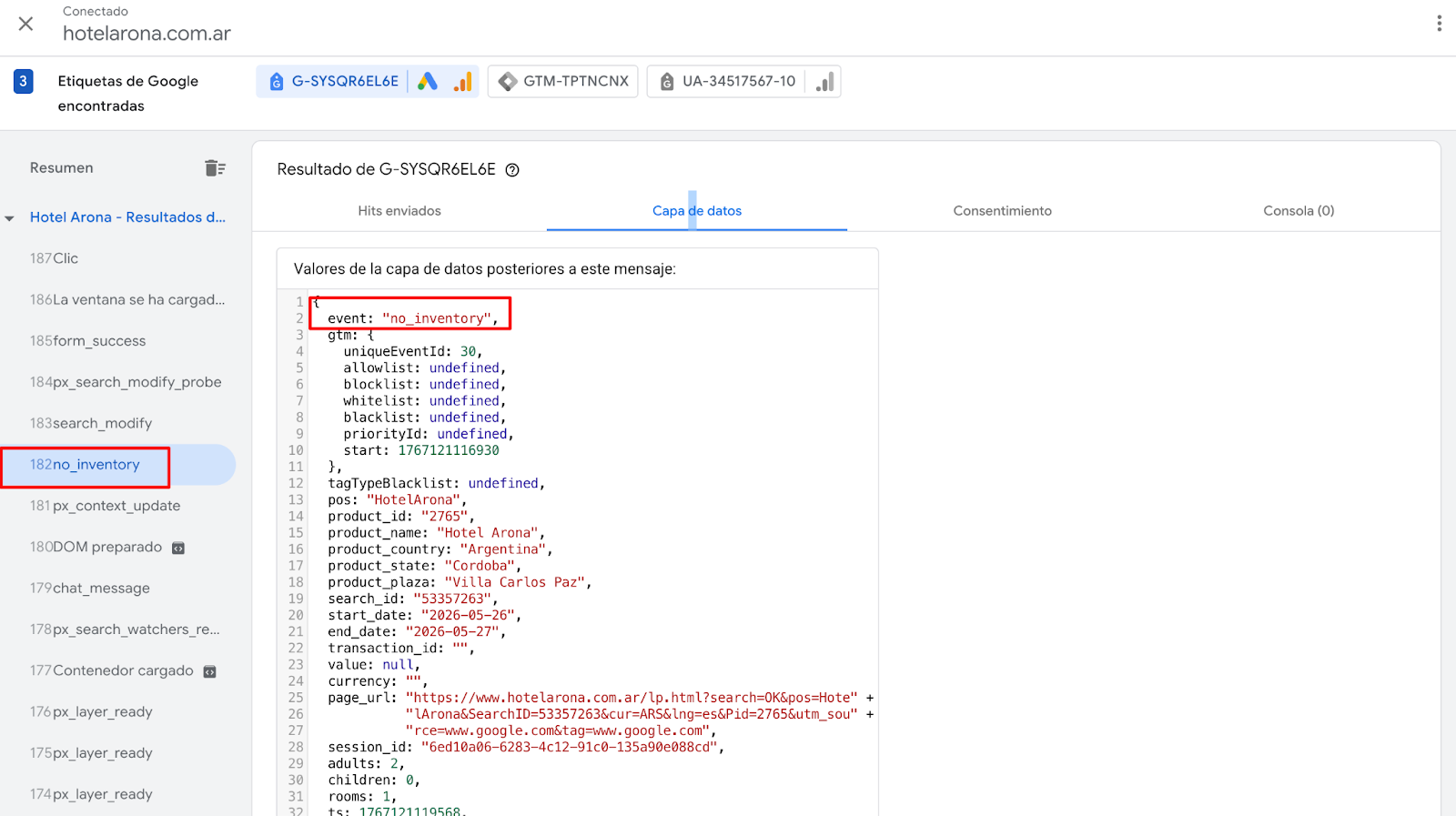1456x816 pixels.
Task: Select the 183 search_modify event
Action: (x=91, y=424)
